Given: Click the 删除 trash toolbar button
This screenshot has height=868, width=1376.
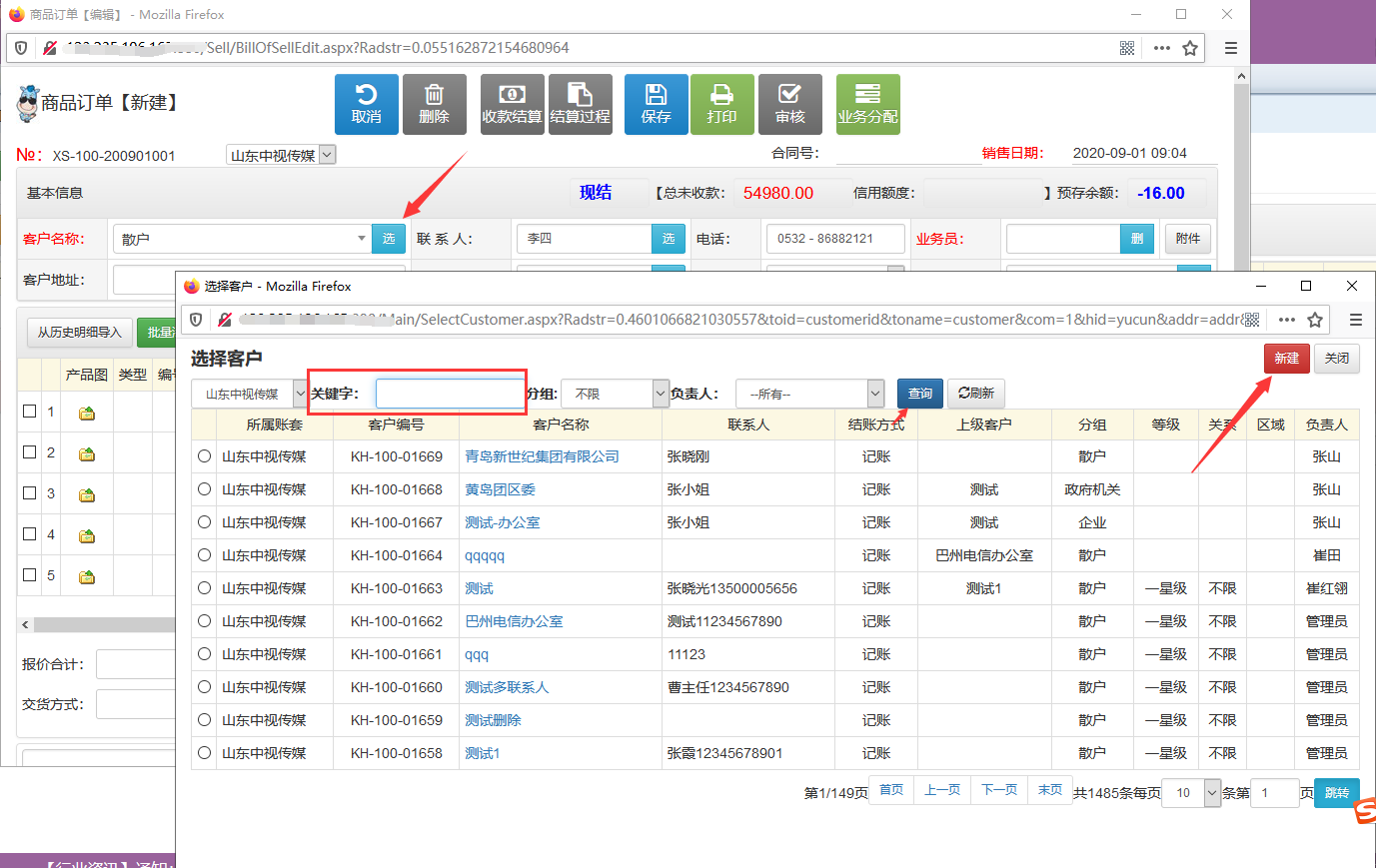Looking at the screenshot, I should (x=434, y=104).
